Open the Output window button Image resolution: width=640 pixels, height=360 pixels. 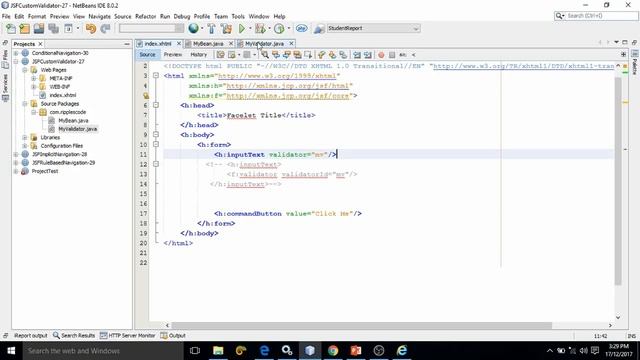point(173,336)
